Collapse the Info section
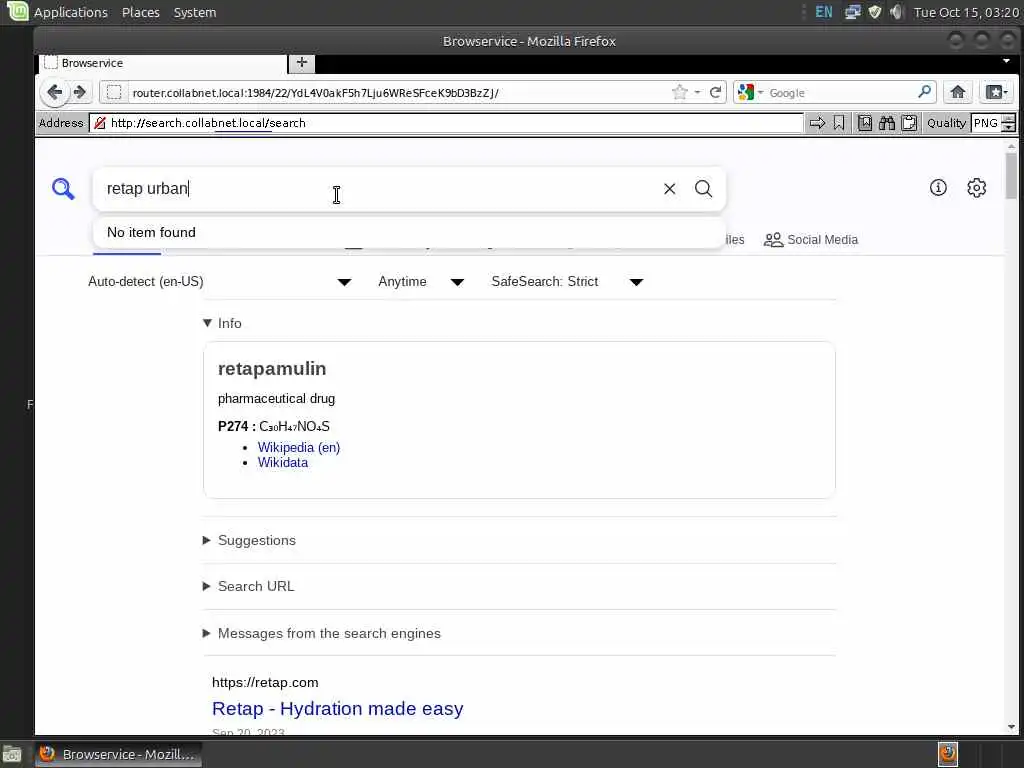The image size is (1024, 768). pyautogui.click(x=223, y=323)
